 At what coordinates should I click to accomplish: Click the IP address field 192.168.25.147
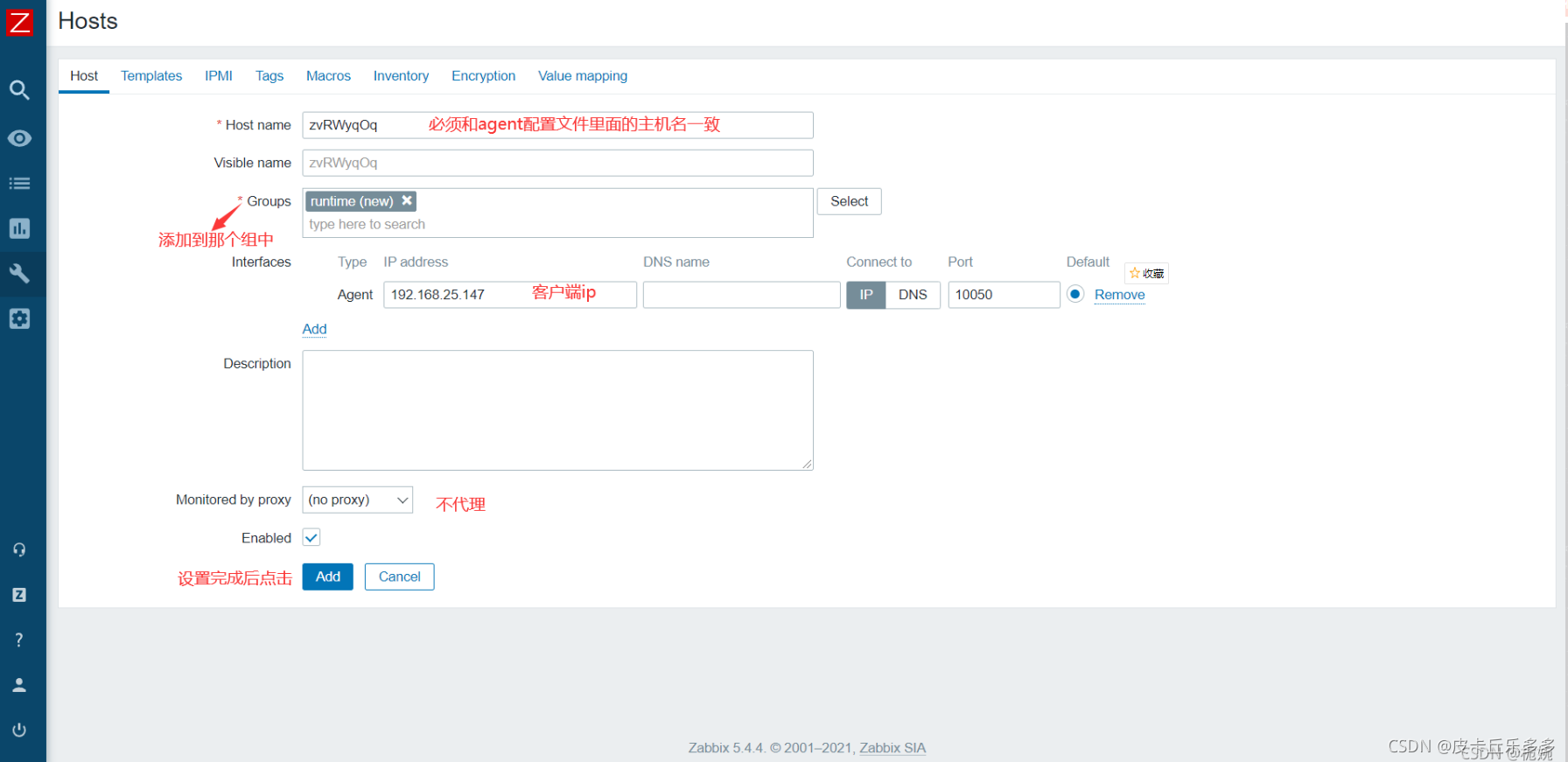coord(510,295)
